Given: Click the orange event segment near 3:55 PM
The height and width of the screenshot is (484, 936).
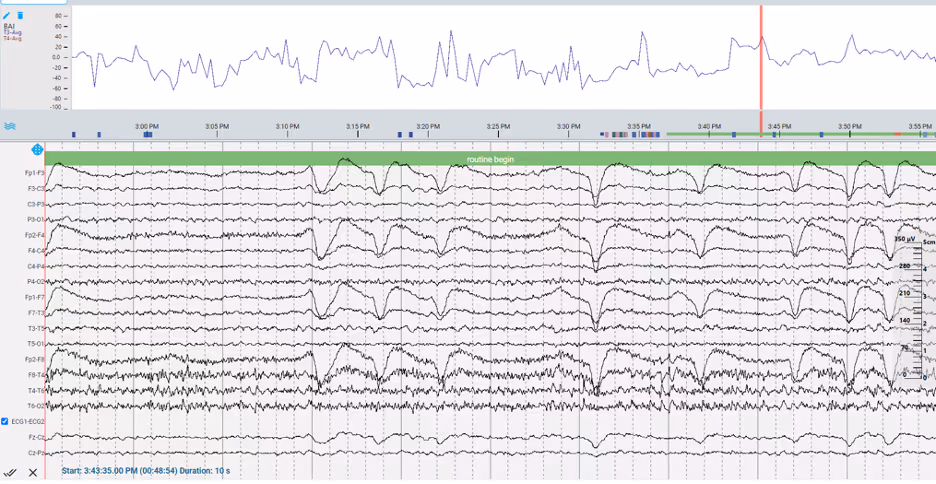Looking at the screenshot, I should 897,134.
